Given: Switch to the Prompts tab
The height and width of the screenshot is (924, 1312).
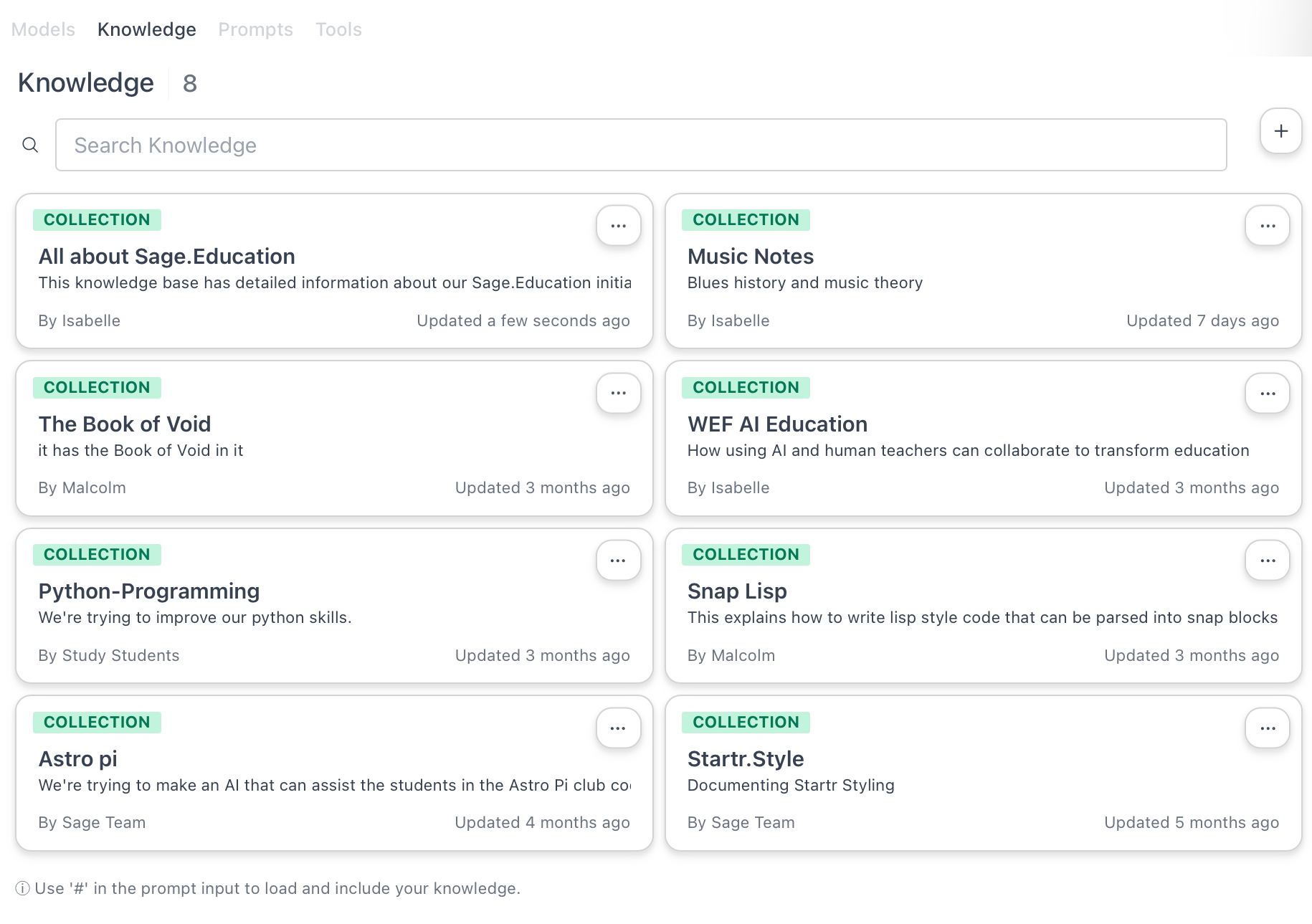Looking at the screenshot, I should pos(255,29).
